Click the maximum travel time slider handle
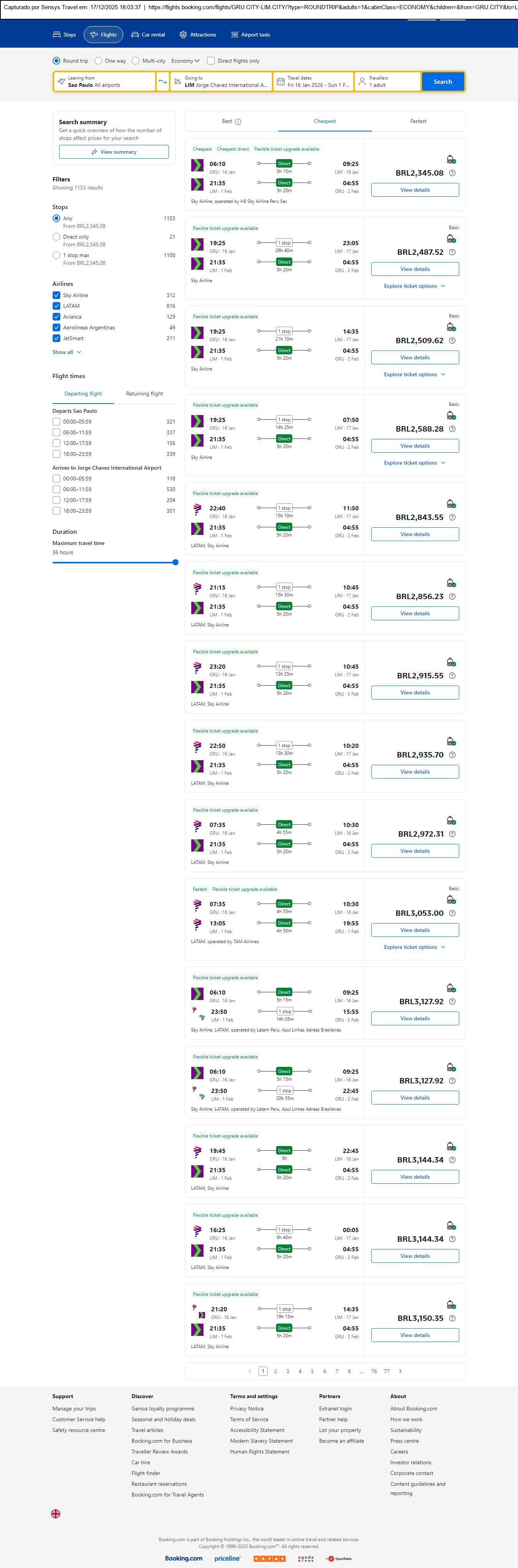Screen dimensions: 518x1568 pyautogui.click(x=175, y=562)
